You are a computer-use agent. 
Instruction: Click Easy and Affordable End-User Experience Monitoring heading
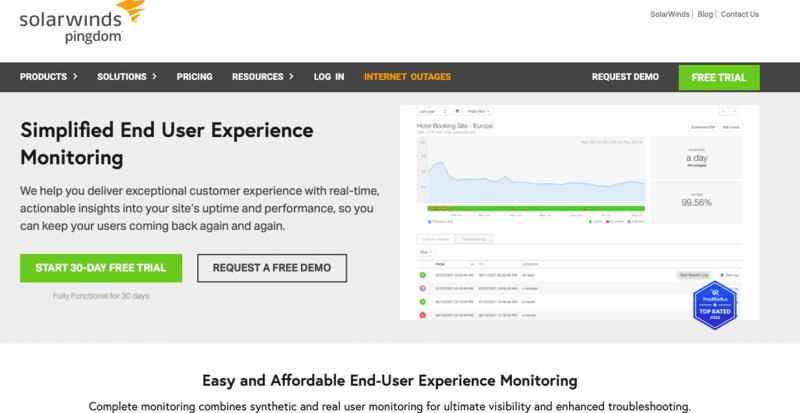[390, 381]
